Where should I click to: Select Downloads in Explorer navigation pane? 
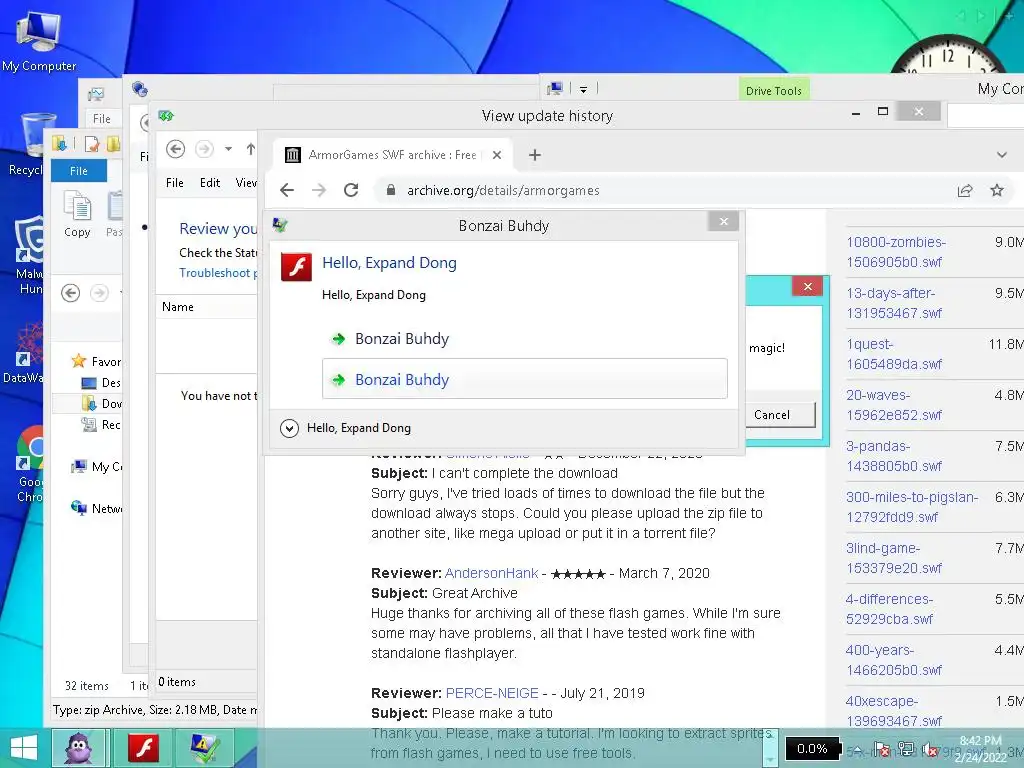pos(101,404)
